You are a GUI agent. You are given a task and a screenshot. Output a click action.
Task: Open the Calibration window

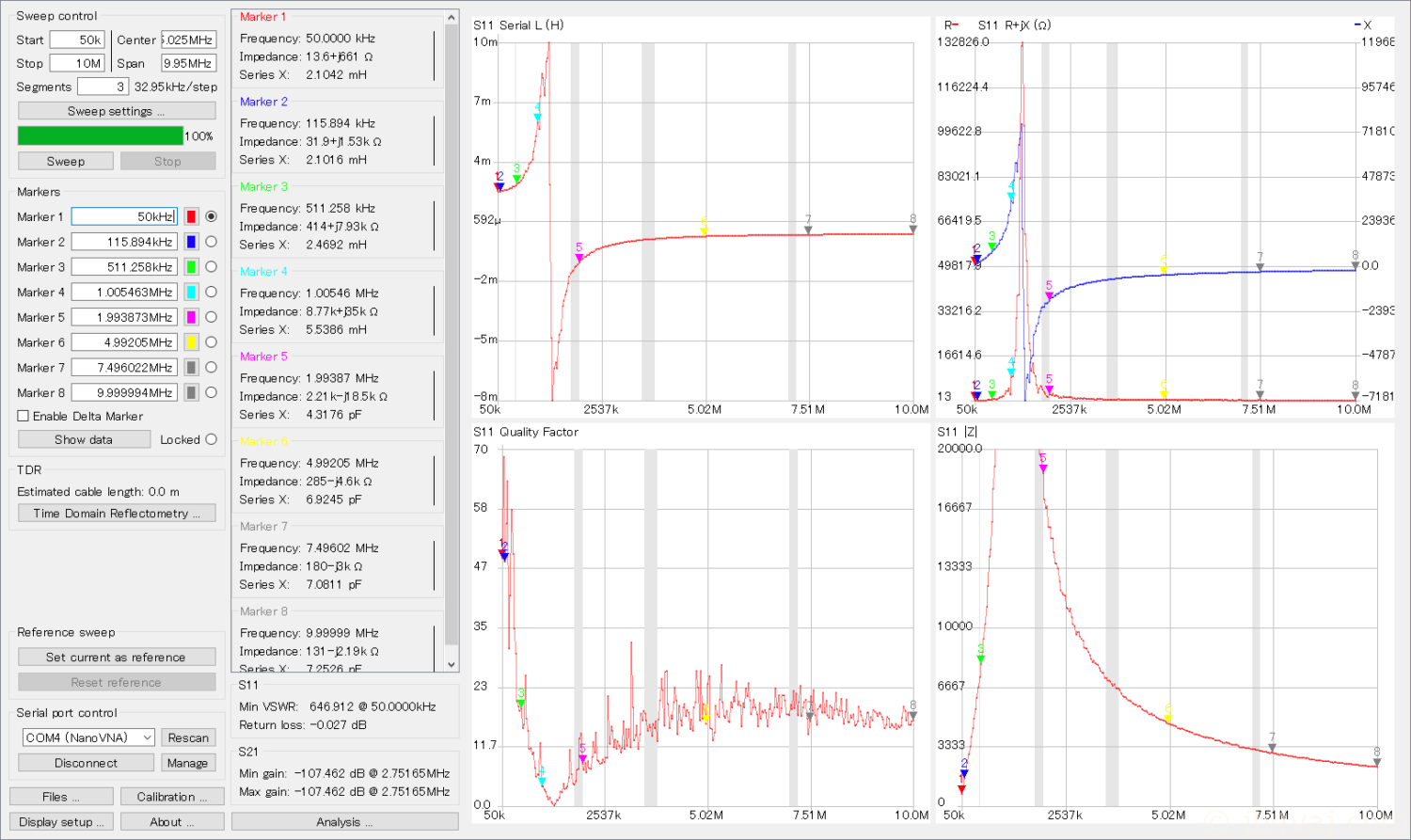pyautogui.click(x=172, y=797)
